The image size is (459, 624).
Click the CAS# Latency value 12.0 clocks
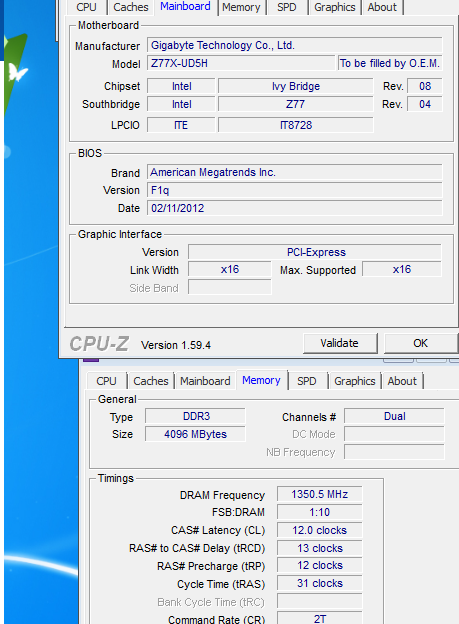tap(320, 530)
